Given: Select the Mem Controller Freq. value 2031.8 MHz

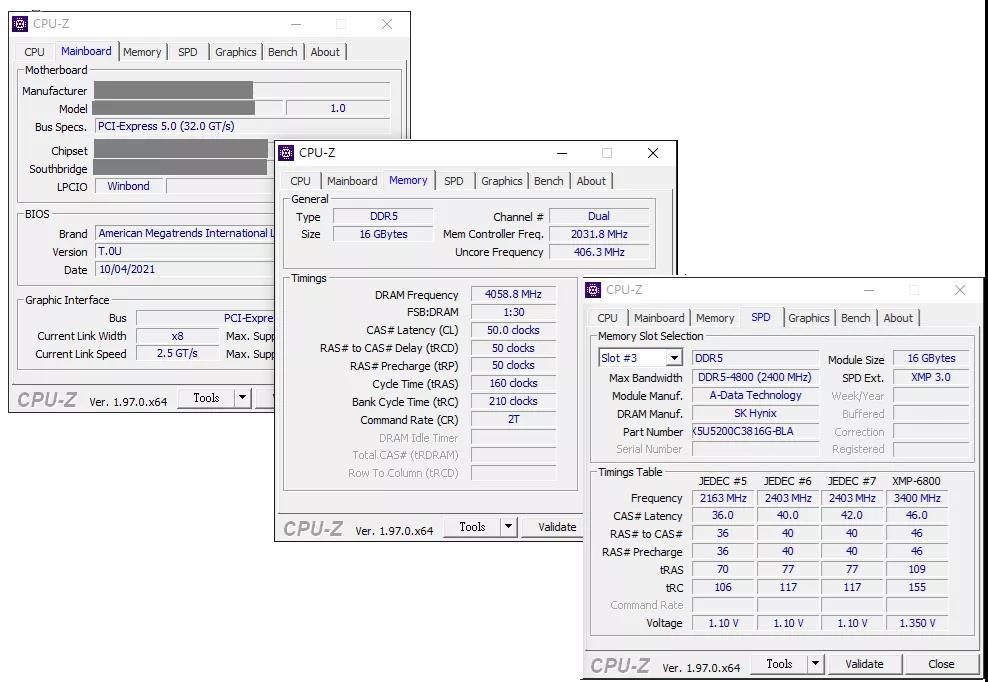Looking at the screenshot, I should coord(599,234).
